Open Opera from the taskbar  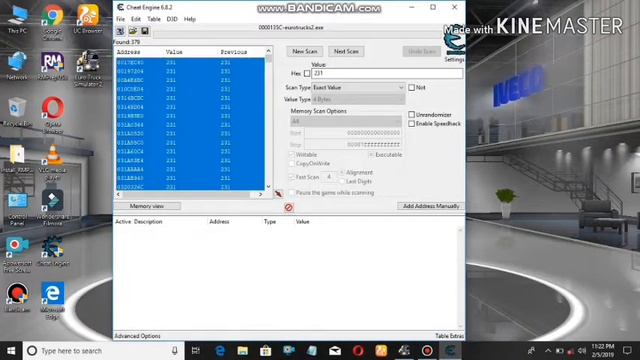coord(358,351)
